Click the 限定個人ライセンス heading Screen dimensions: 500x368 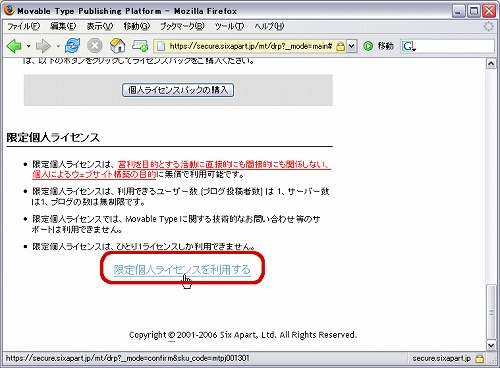pos(53,137)
